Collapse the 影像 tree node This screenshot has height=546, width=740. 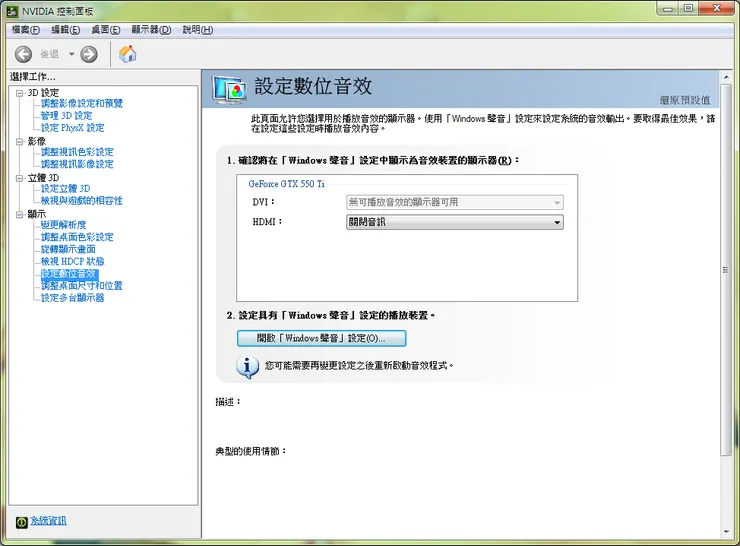coord(19,142)
